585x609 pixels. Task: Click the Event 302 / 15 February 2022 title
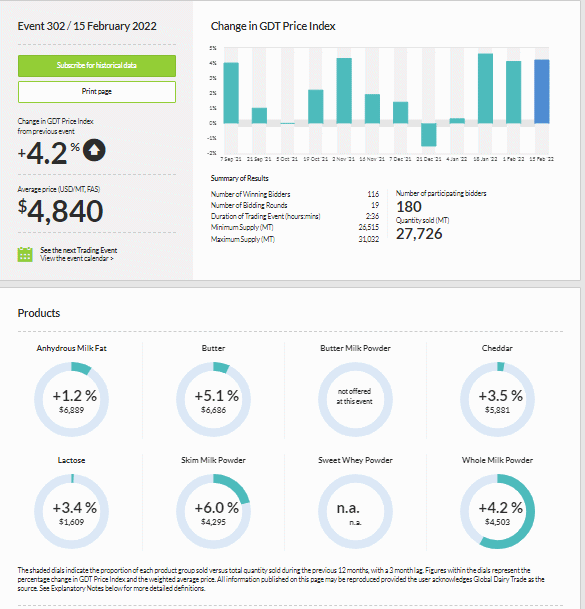click(x=87, y=26)
